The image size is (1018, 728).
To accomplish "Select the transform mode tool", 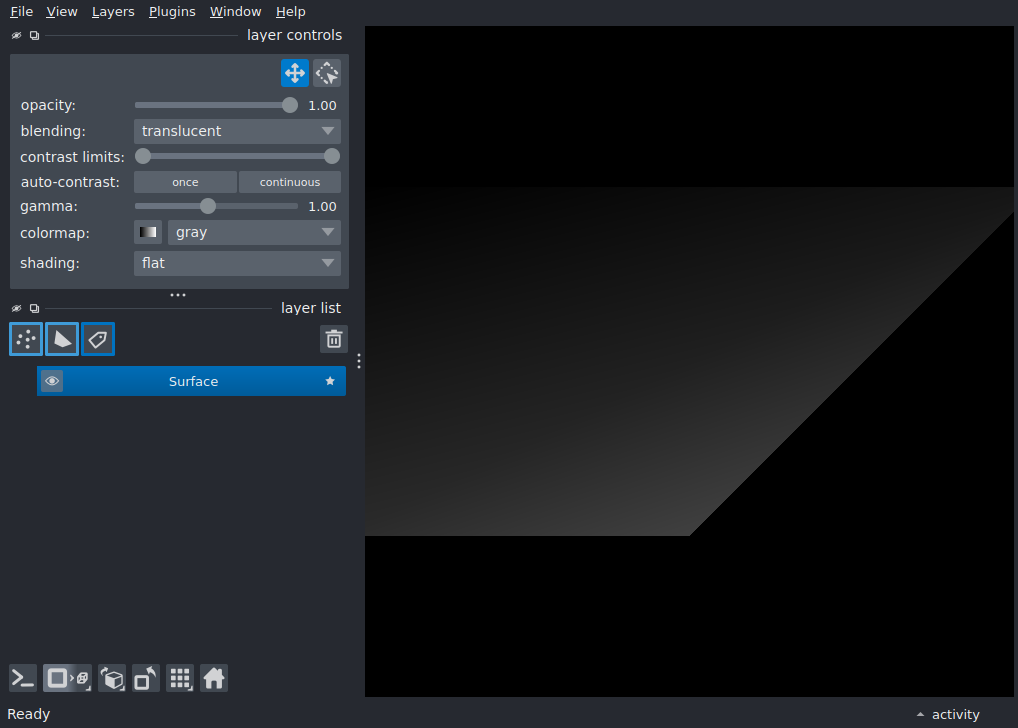I will point(327,73).
